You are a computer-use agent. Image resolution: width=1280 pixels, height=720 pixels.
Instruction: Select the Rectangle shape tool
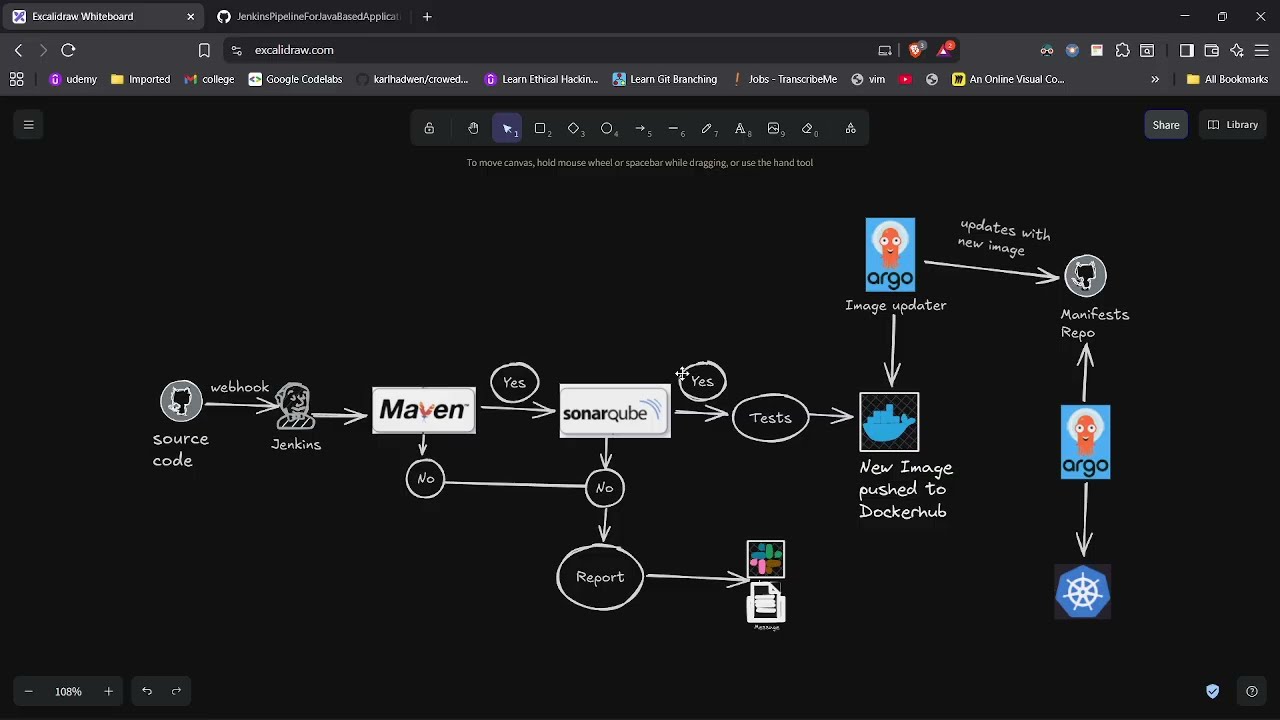(x=541, y=128)
